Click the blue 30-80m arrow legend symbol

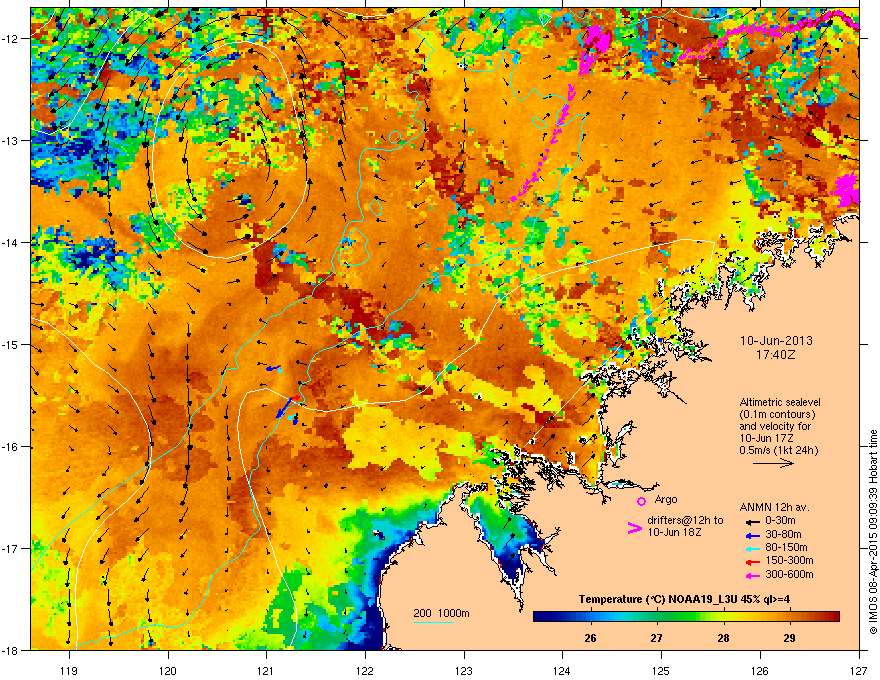point(753,535)
